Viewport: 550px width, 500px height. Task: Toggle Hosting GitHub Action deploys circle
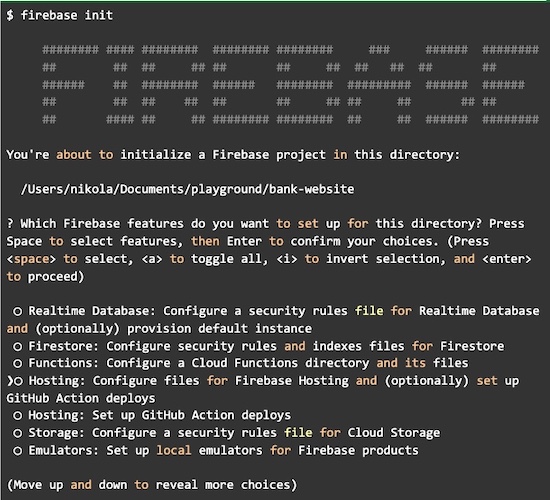pyautogui.click(x=18, y=416)
